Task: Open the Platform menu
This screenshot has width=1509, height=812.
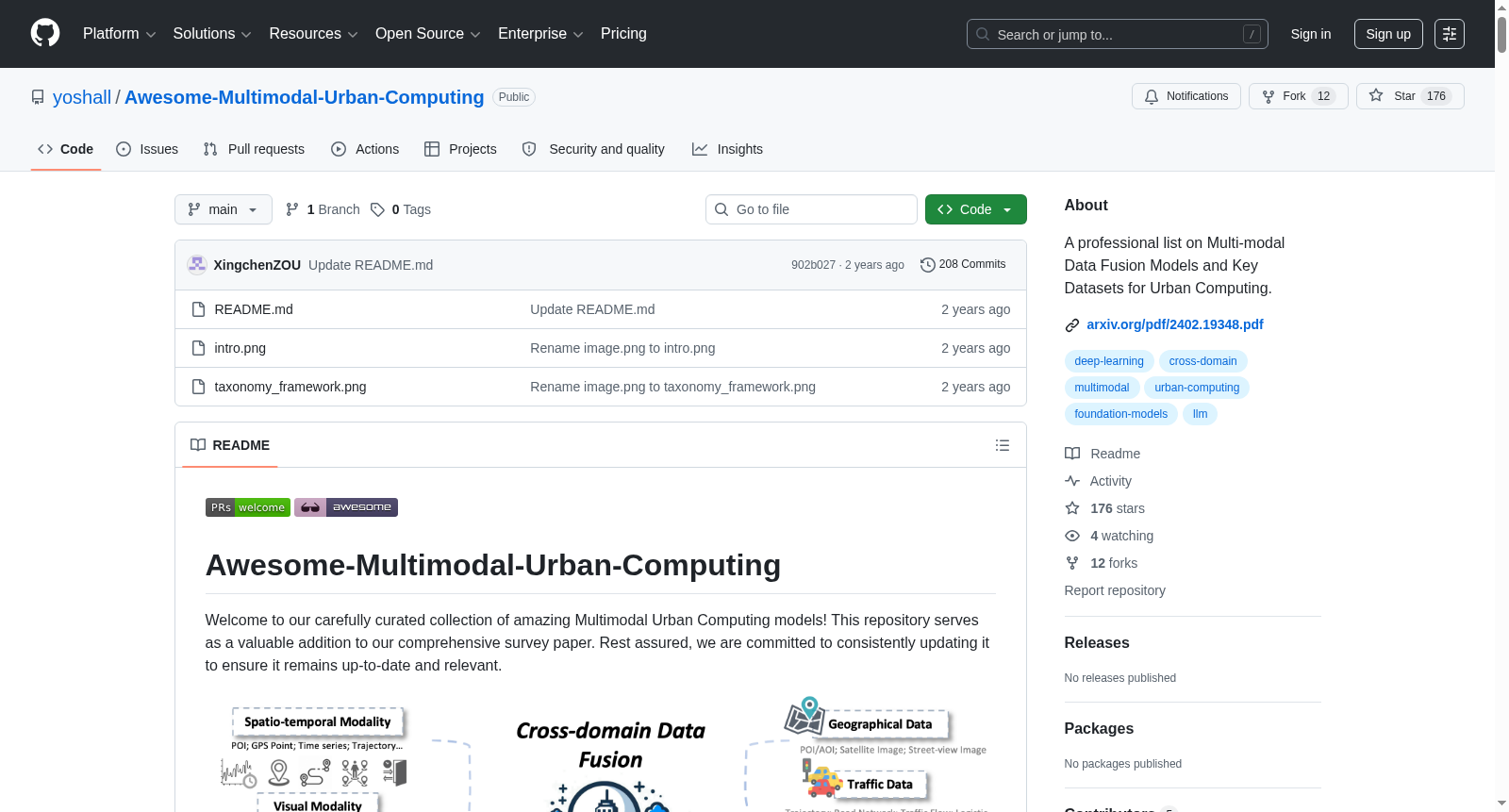Action: [x=120, y=34]
